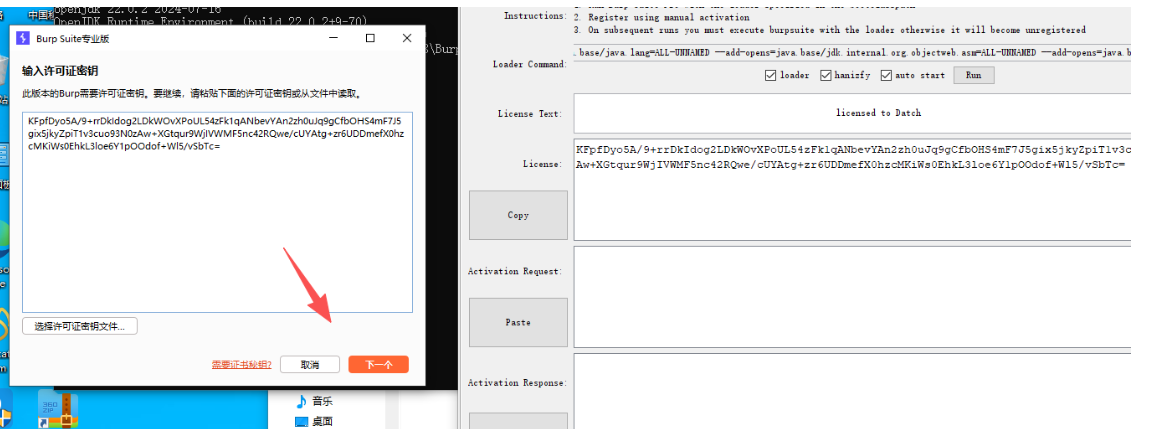Image resolution: width=1159 pixels, height=429 pixels.
Task: Click 下一个 to continue activation
Action: pos(378,365)
